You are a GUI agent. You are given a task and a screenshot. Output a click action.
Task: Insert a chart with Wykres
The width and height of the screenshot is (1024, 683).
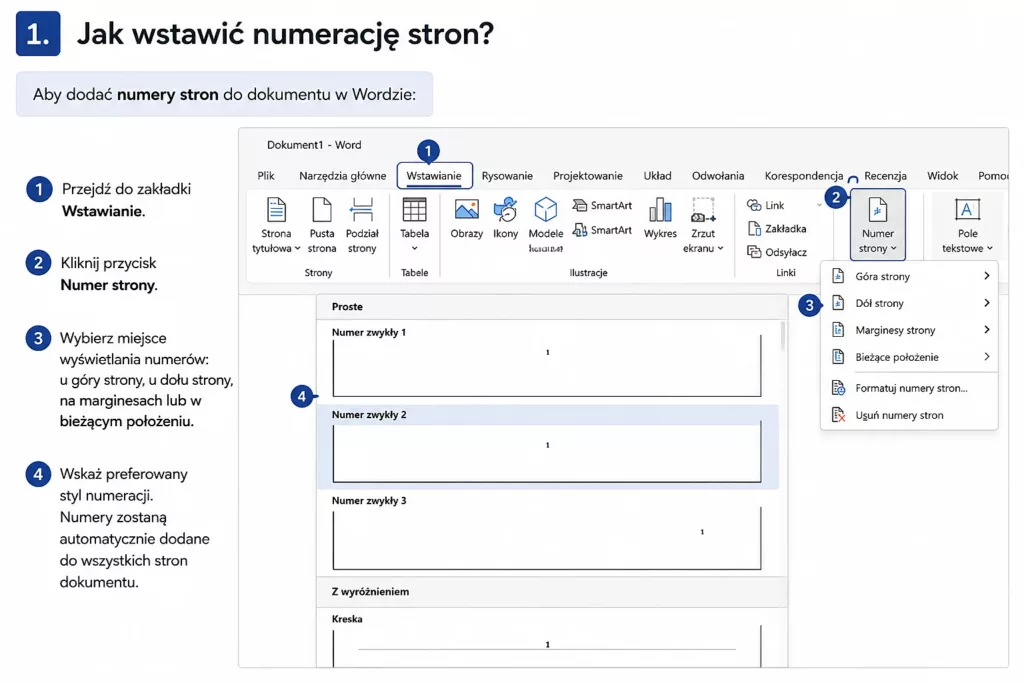[660, 219]
